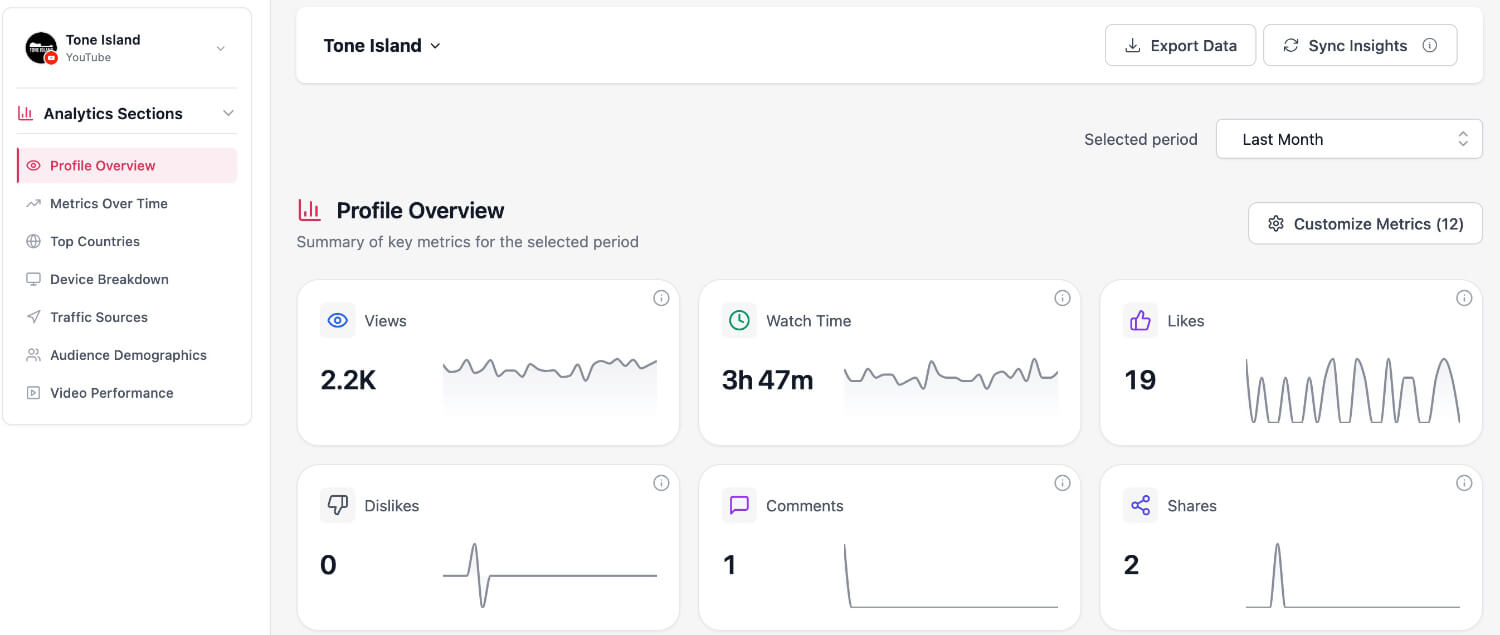Click the Top Countries globe icon

(x=33, y=241)
